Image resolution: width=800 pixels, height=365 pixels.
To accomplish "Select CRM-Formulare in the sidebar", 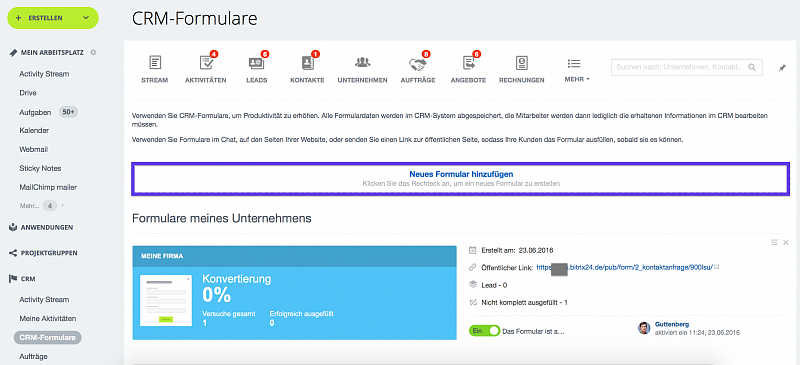I will click(47, 337).
